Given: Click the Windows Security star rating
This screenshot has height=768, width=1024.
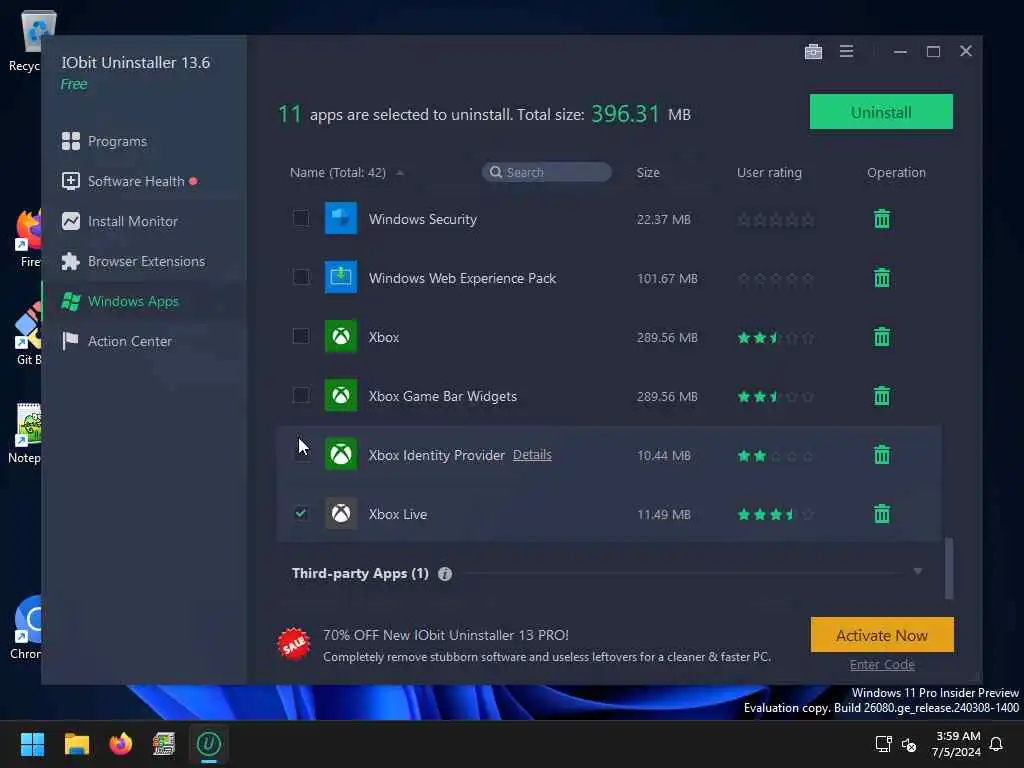Looking at the screenshot, I should pyautogui.click(x=775, y=219).
